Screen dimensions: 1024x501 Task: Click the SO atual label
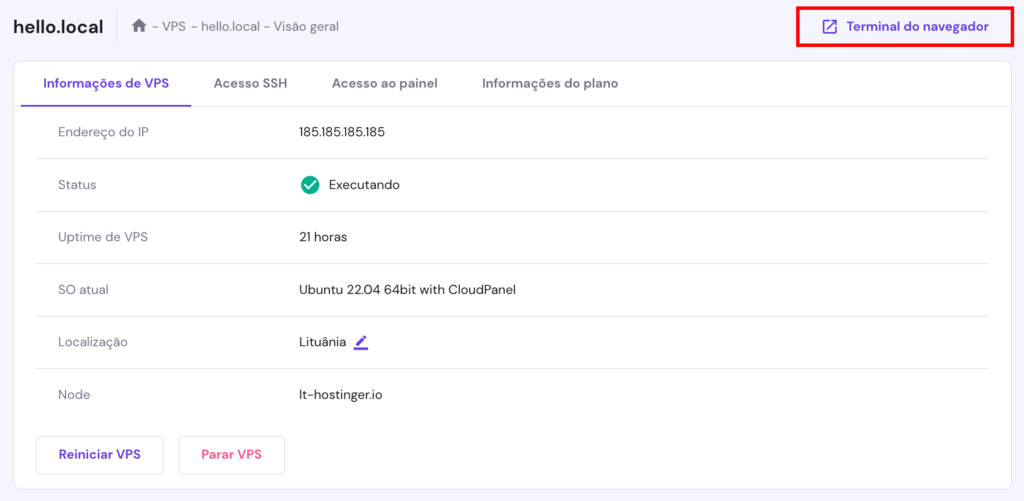(x=84, y=289)
